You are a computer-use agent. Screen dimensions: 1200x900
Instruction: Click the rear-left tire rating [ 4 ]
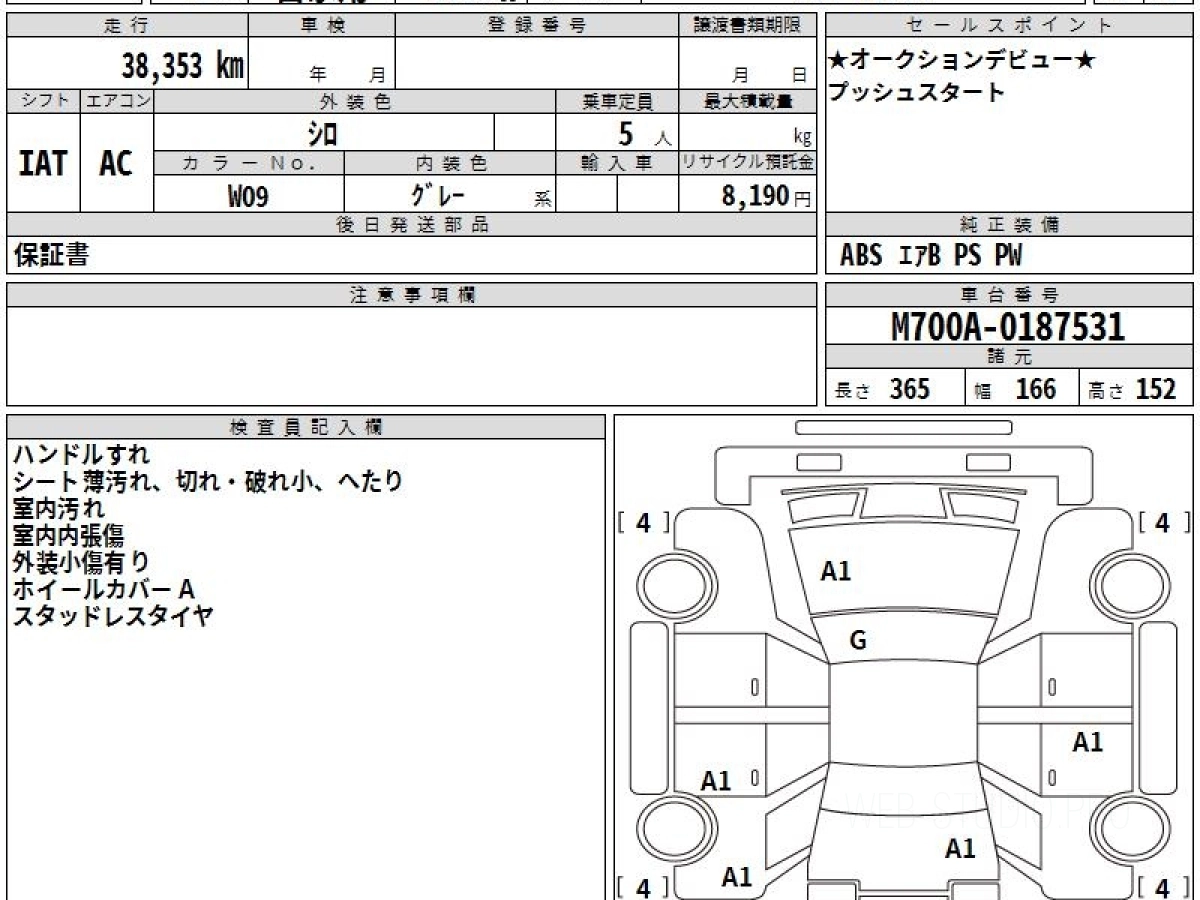[643, 887]
